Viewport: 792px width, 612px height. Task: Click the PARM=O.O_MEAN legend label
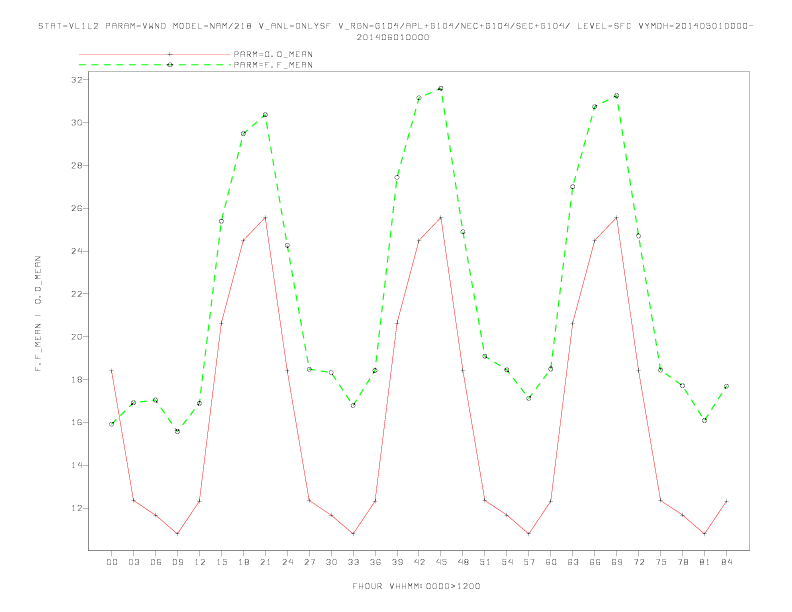pos(273,54)
